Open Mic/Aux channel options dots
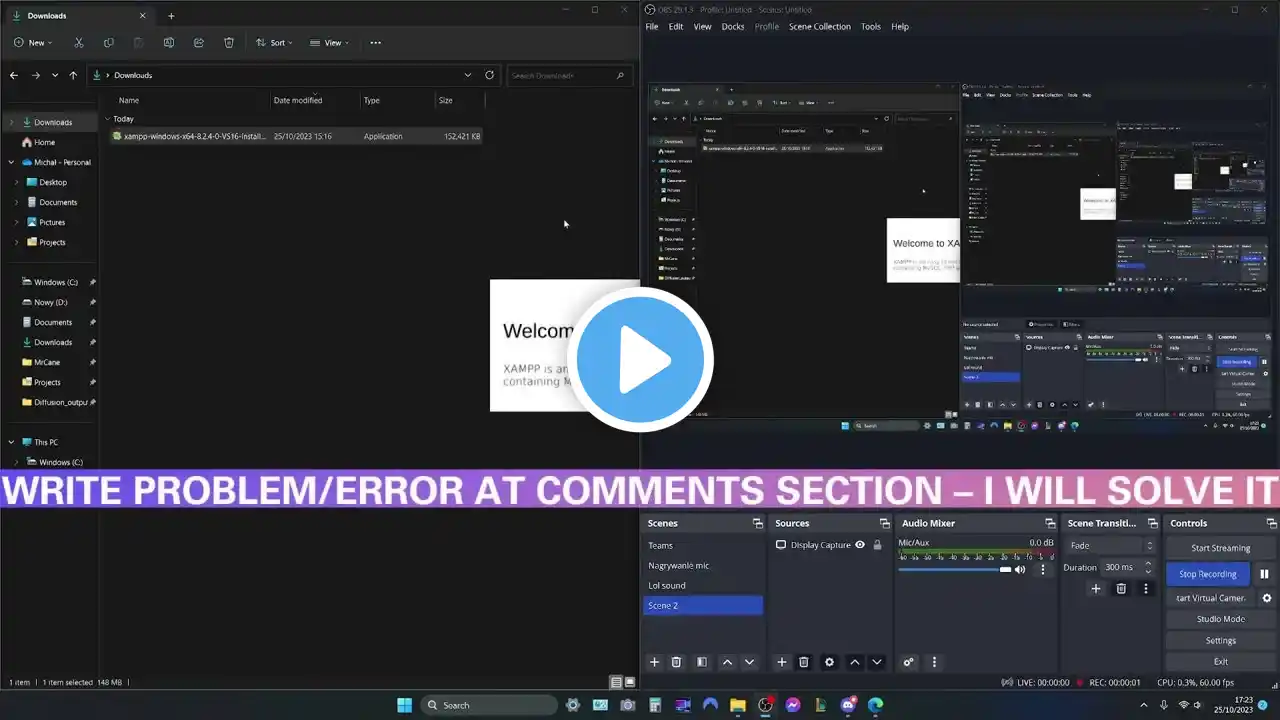1280x720 pixels. tap(1043, 569)
